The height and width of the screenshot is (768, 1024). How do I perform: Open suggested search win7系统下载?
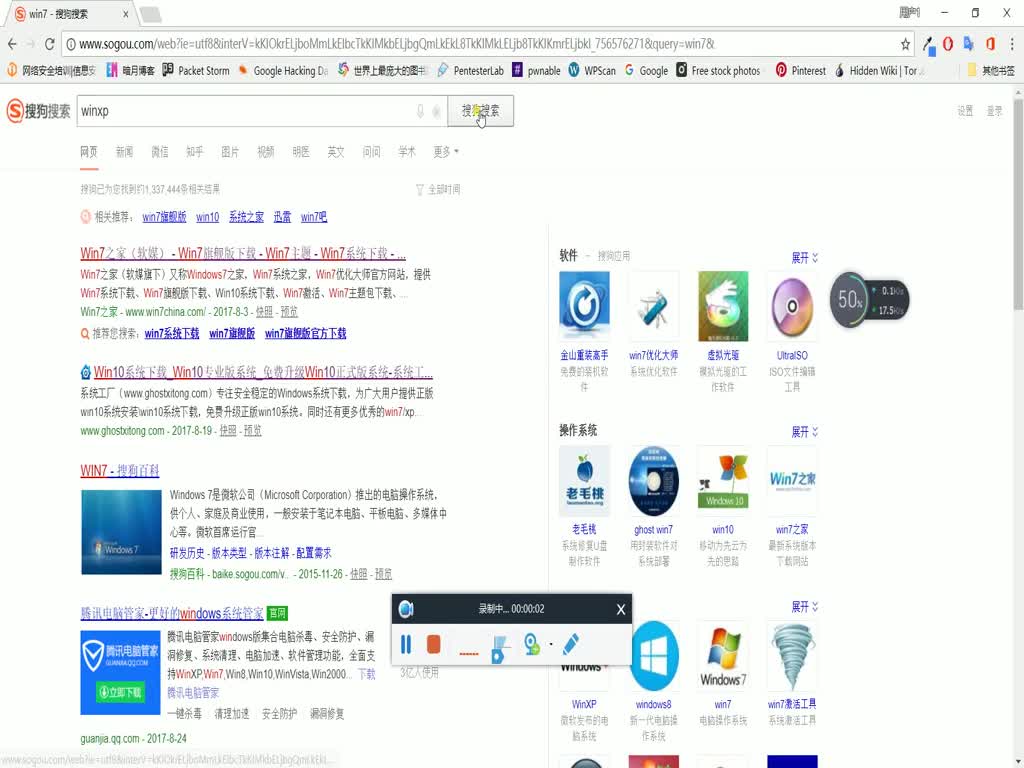[172, 333]
